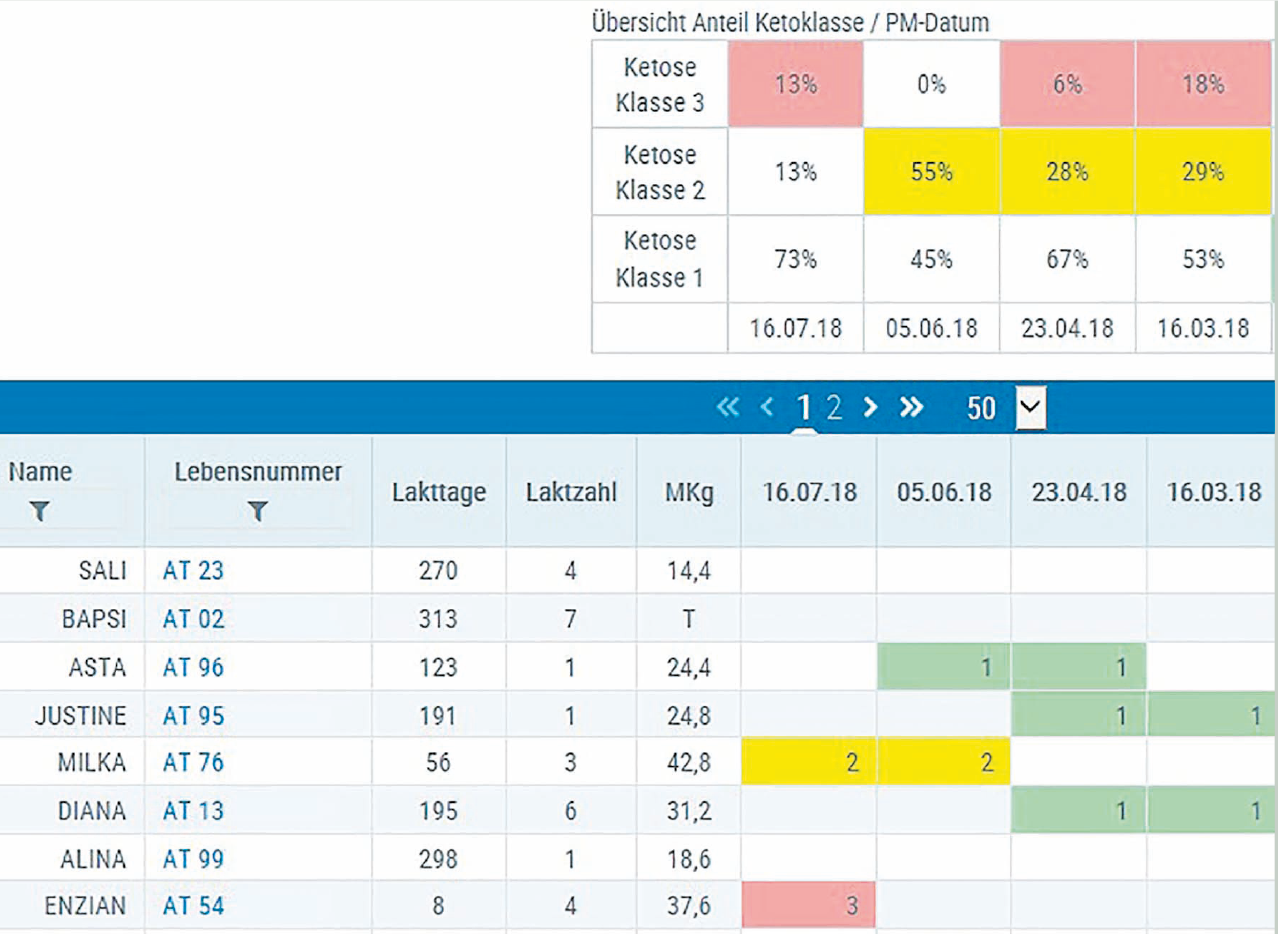Screen dimensions: 1285x934
Task: Open the AT 23 link for SALI
Action: [x=193, y=571]
